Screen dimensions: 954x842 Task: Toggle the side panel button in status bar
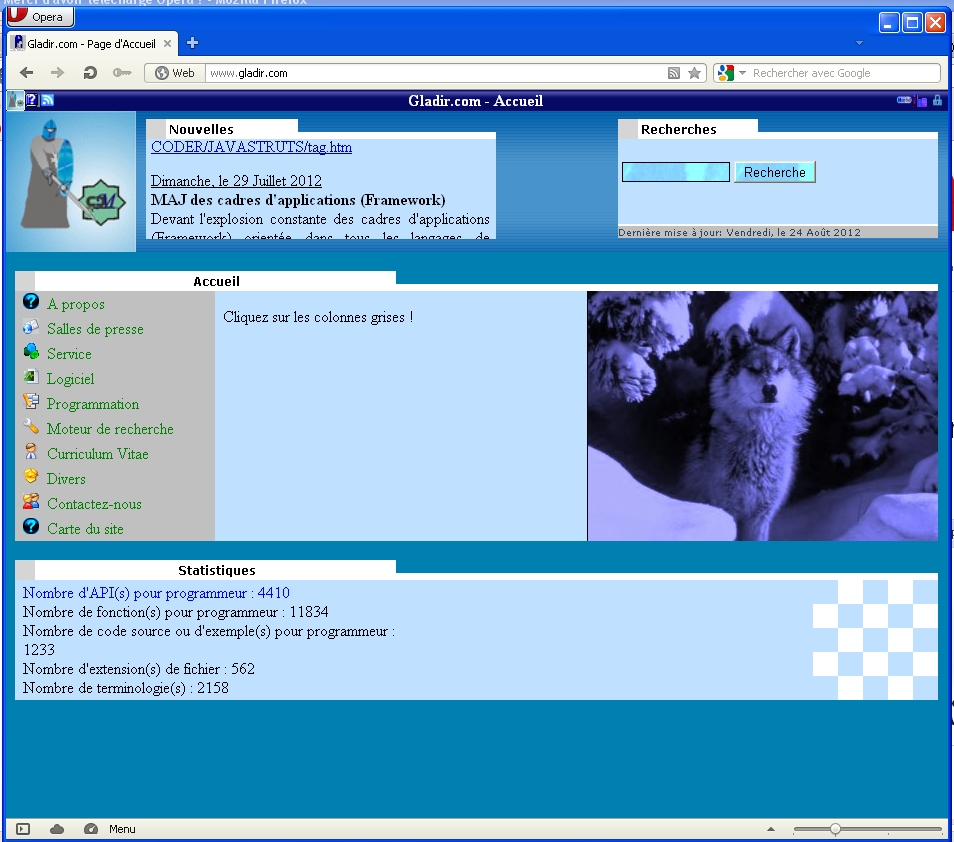(23, 829)
